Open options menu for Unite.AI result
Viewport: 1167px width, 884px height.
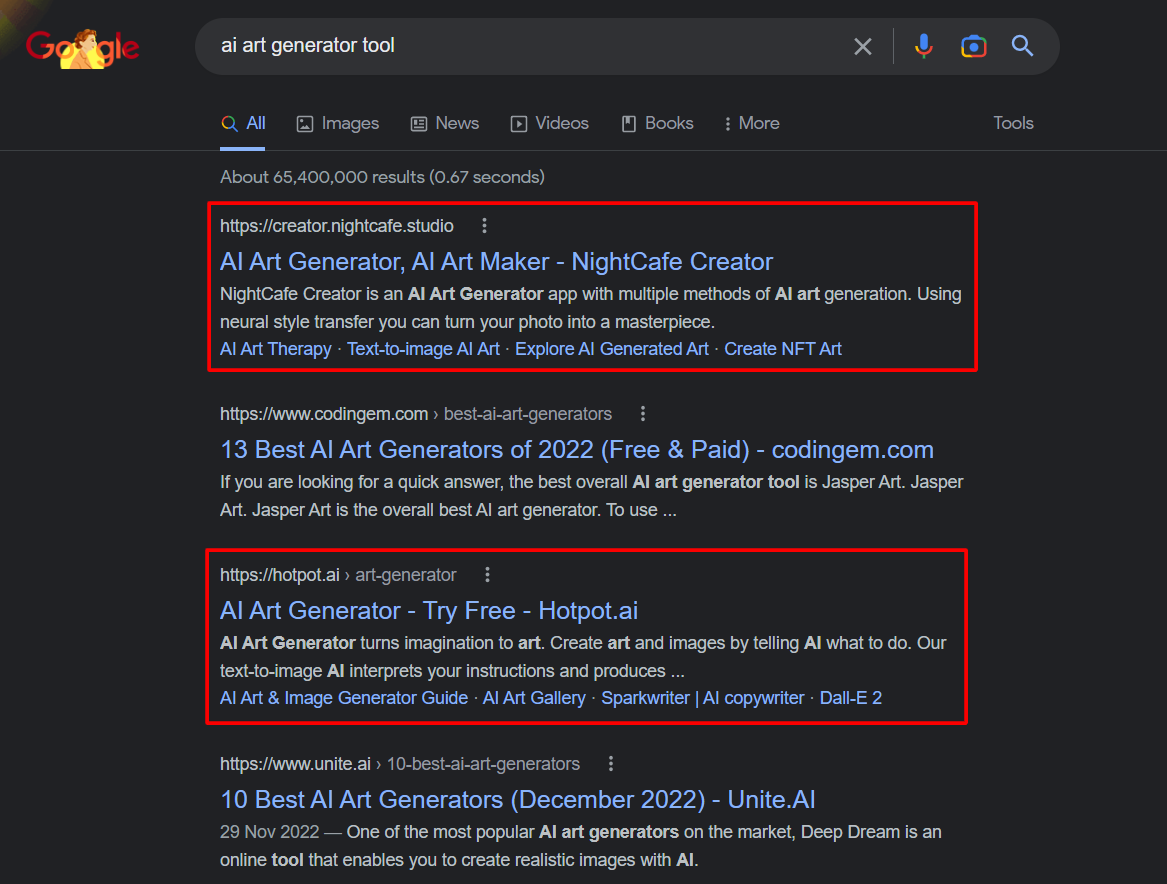click(611, 764)
